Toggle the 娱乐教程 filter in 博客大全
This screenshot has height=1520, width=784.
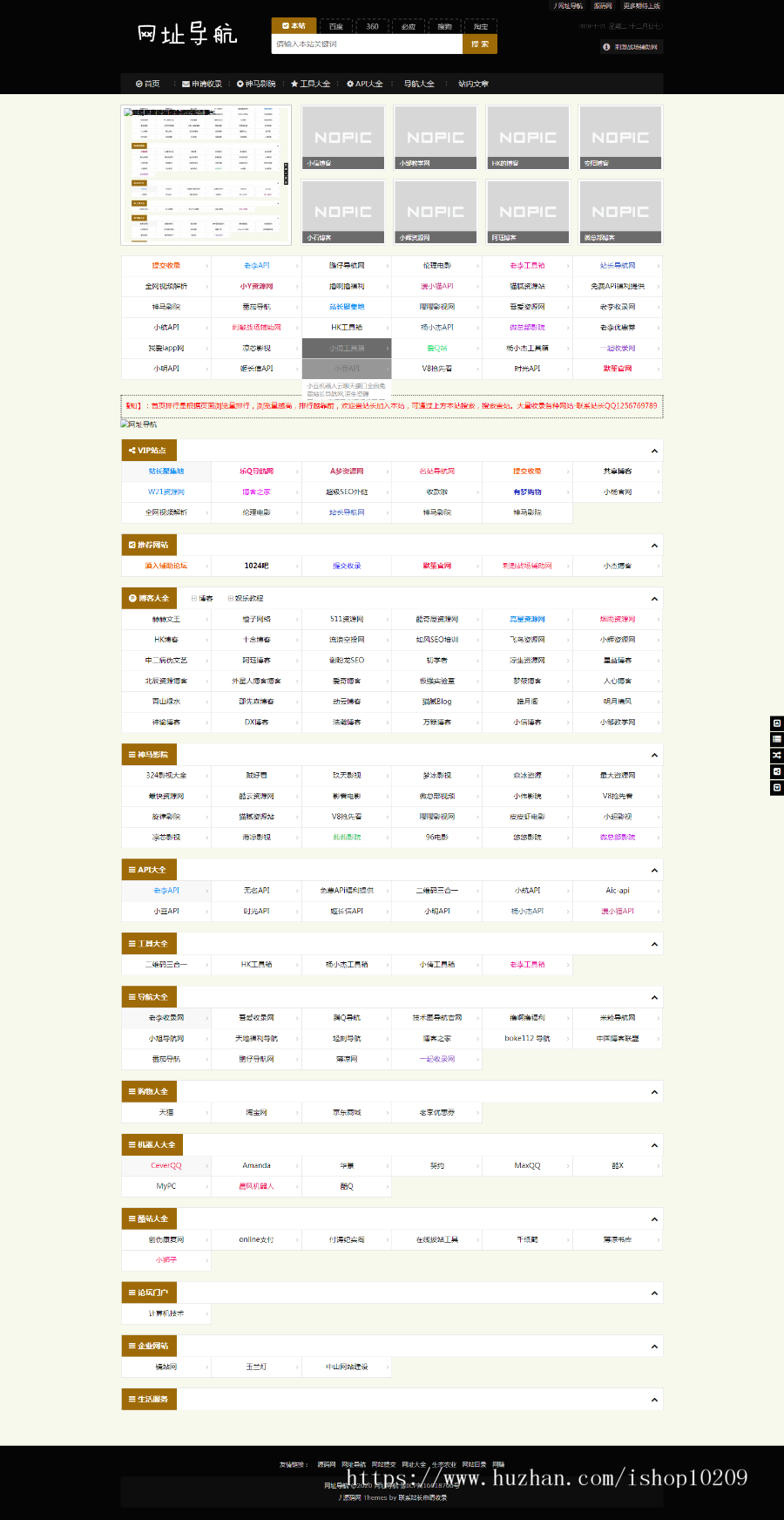[x=245, y=599]
